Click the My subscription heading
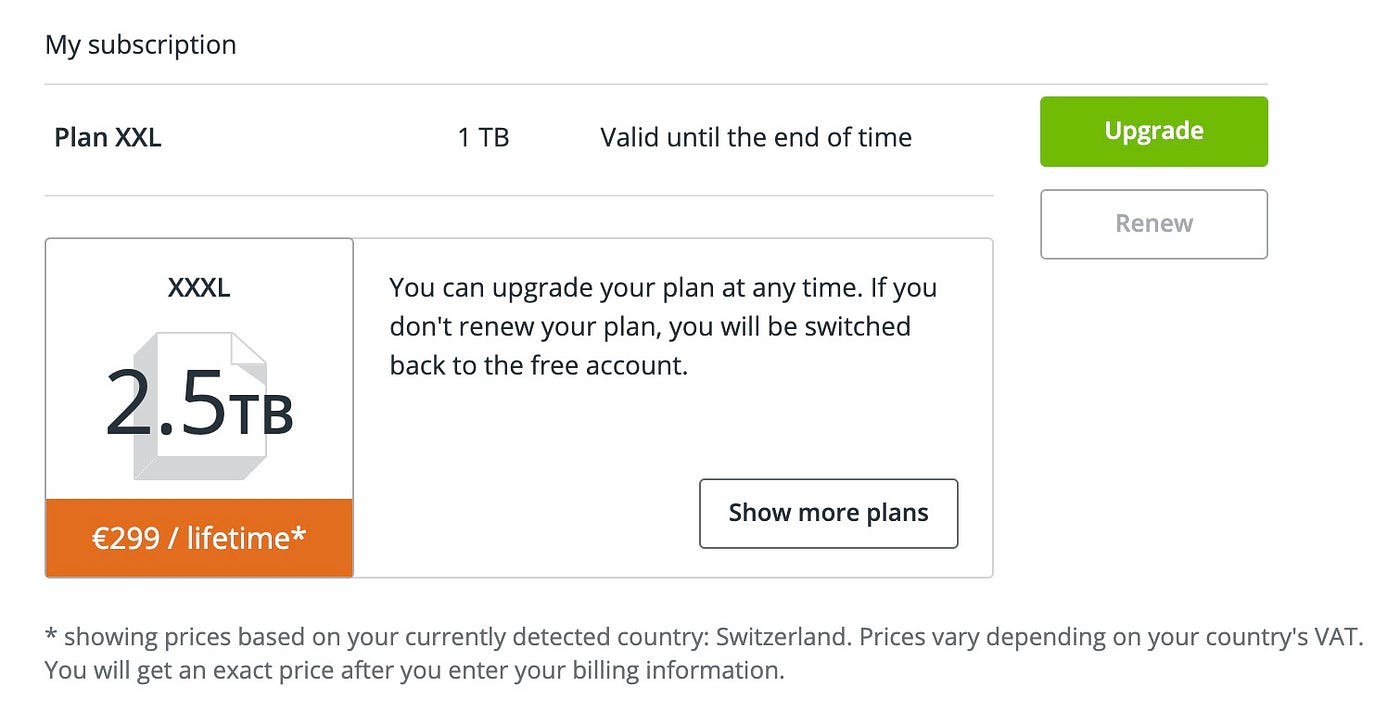Viewport: 1400px width, 725px height. (x=140, y=45)
